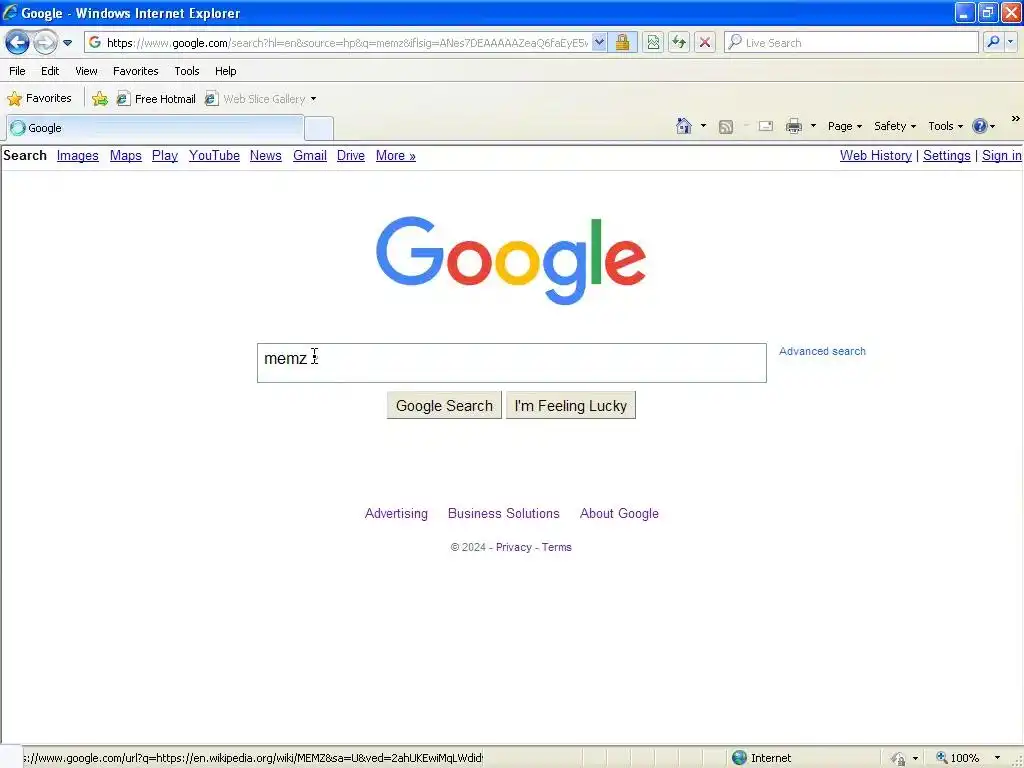Click the Google Search button
The image size is (1024, 768).
pos(444,406)
